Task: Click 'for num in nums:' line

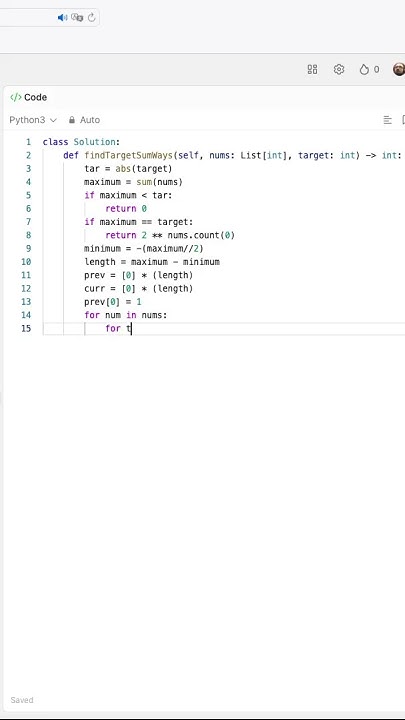Action: [126, 315]
